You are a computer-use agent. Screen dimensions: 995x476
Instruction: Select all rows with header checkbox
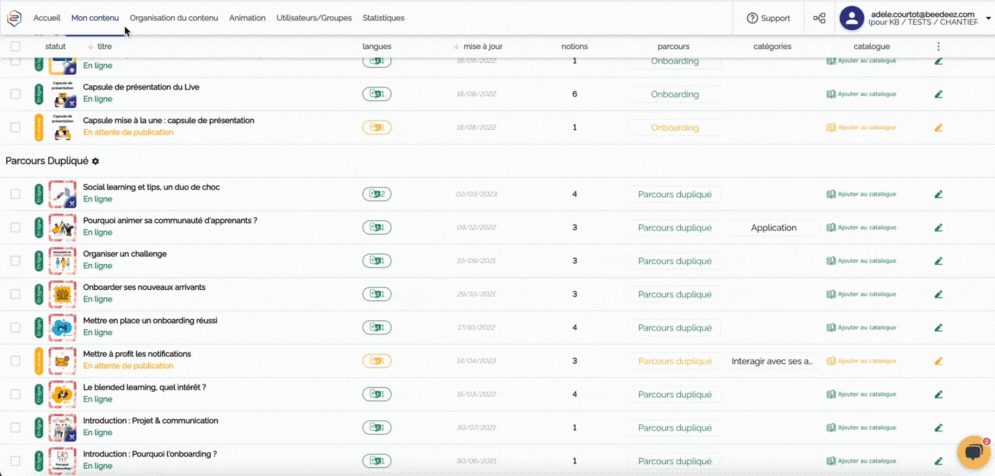pos(15,47)
